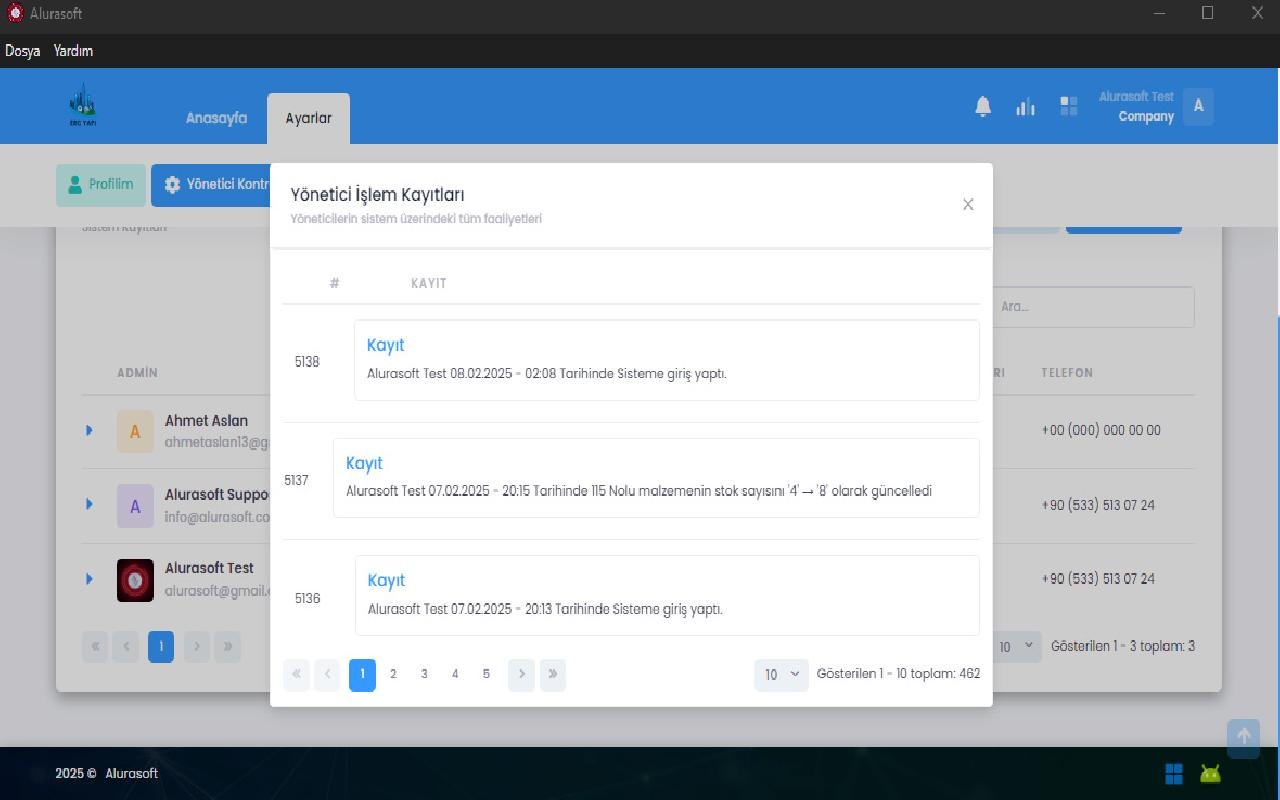Close the Yönetici İşlem Kayıtları dialog
This screenshot has height=800, width=1280.
968,204
